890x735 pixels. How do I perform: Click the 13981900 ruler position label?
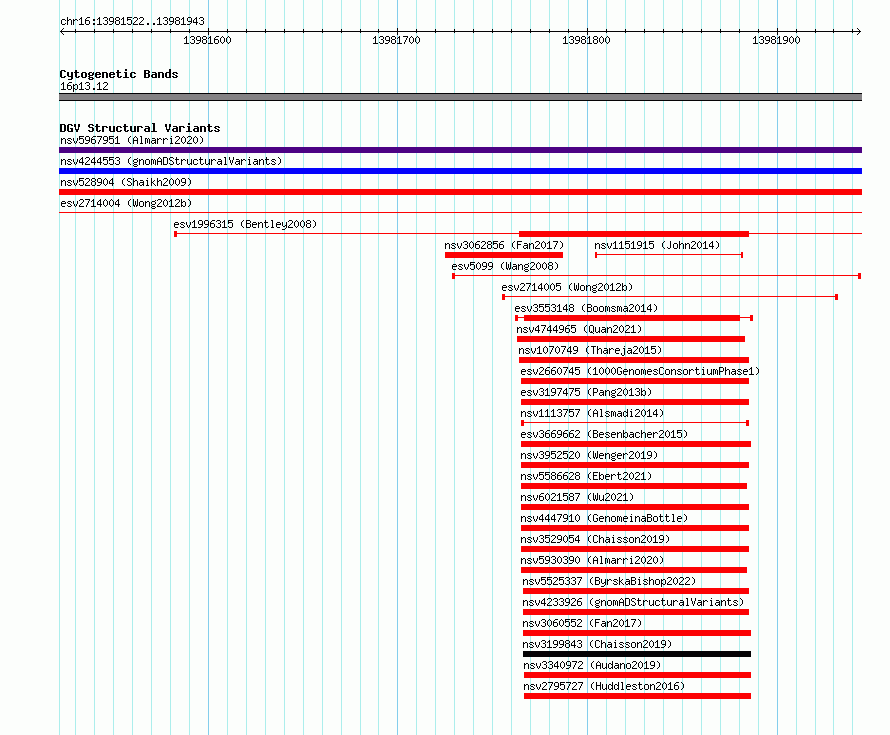pyautogui.click(x=776, y=40)
